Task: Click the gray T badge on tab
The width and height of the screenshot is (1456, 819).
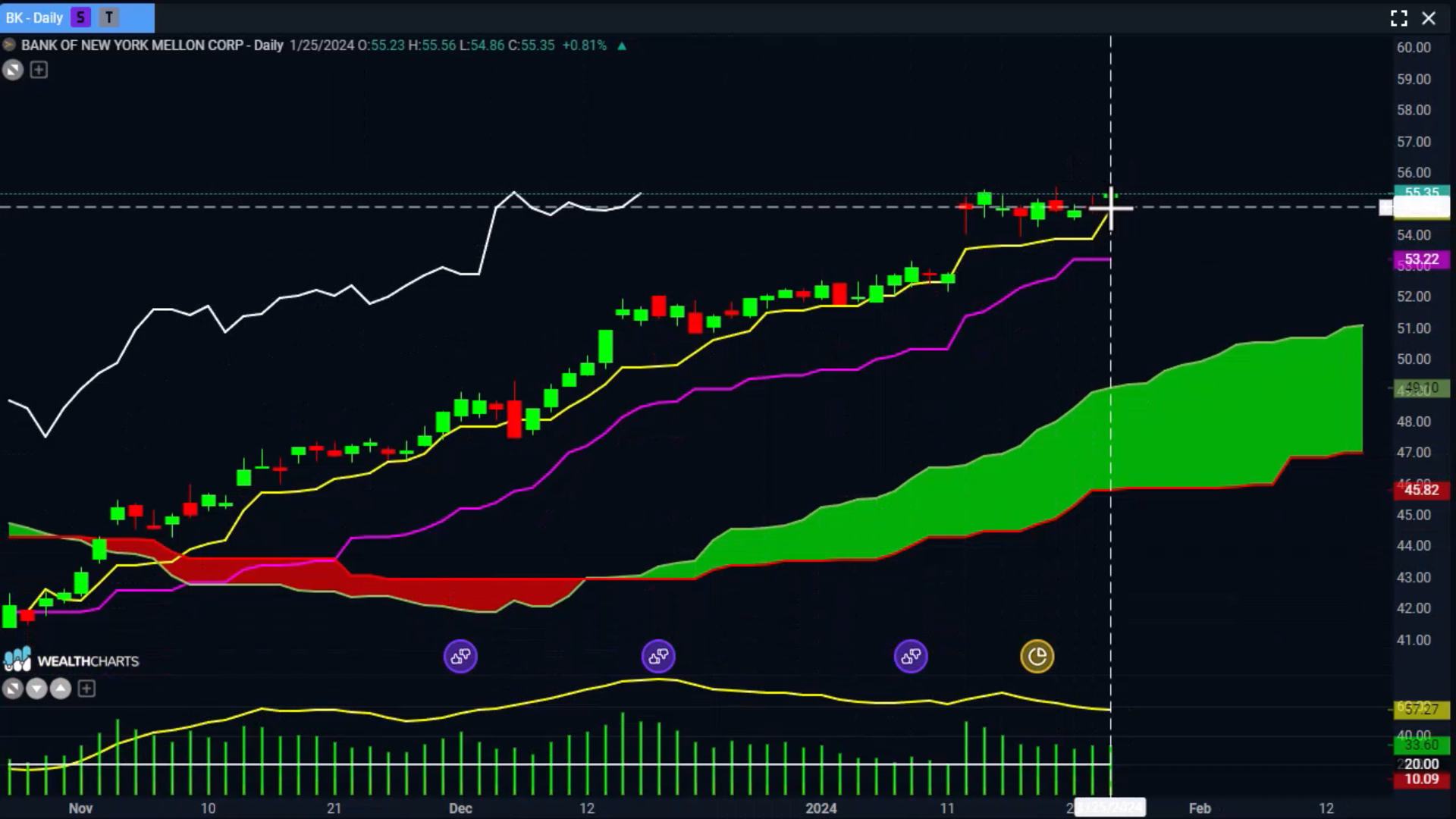Action: point(109,17)
